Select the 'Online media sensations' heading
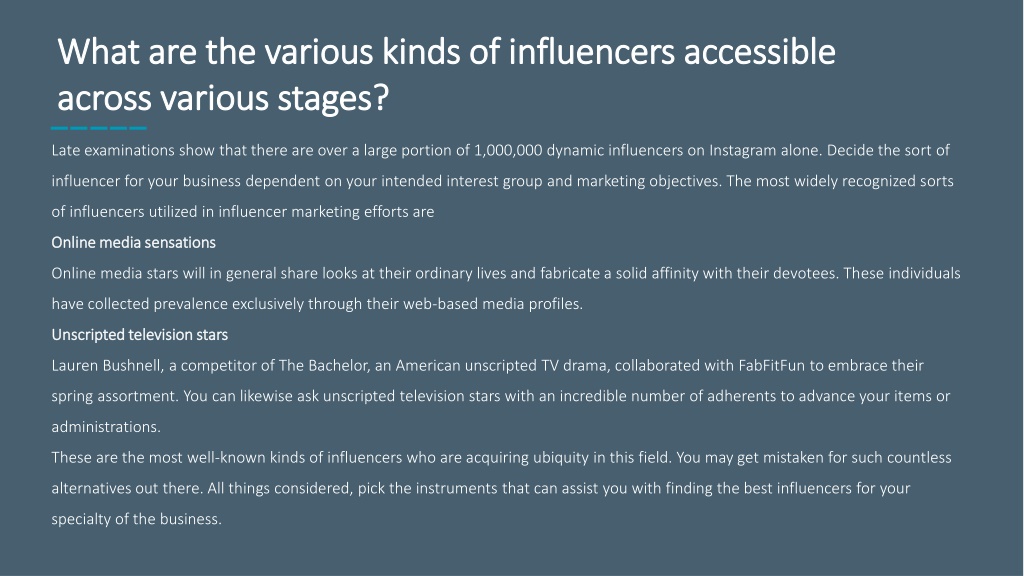Image resolution: width=1024 pixels, height=576 pixels. (x=133, y=242)
